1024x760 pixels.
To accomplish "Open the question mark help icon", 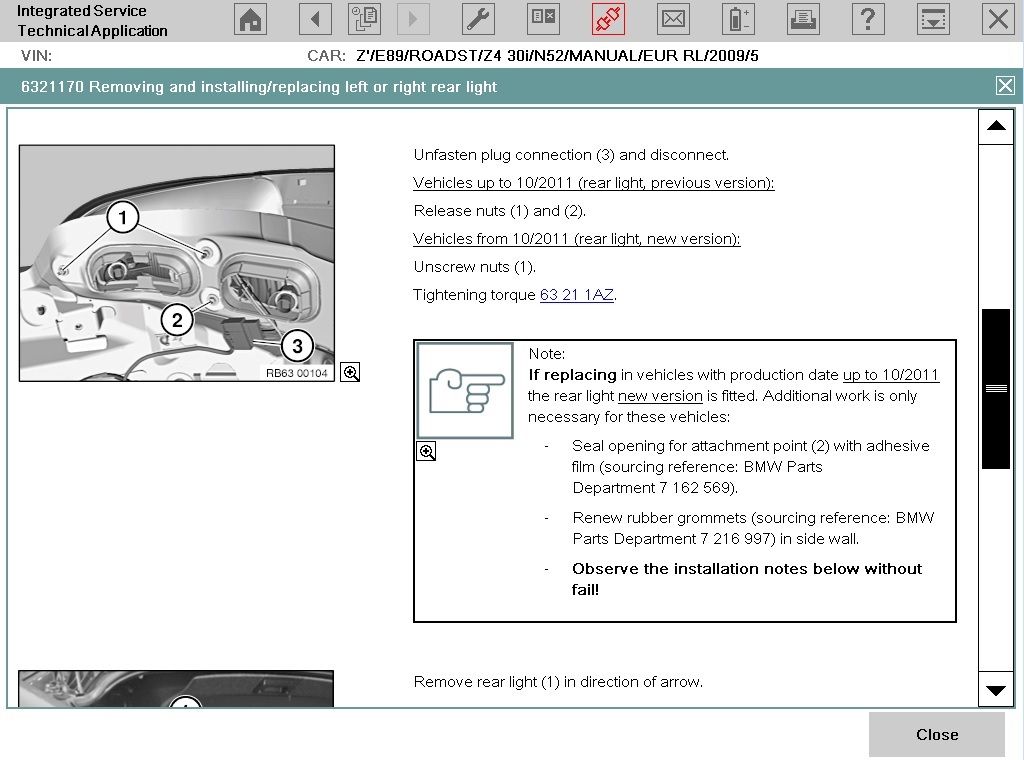I will tap(868, 19).
